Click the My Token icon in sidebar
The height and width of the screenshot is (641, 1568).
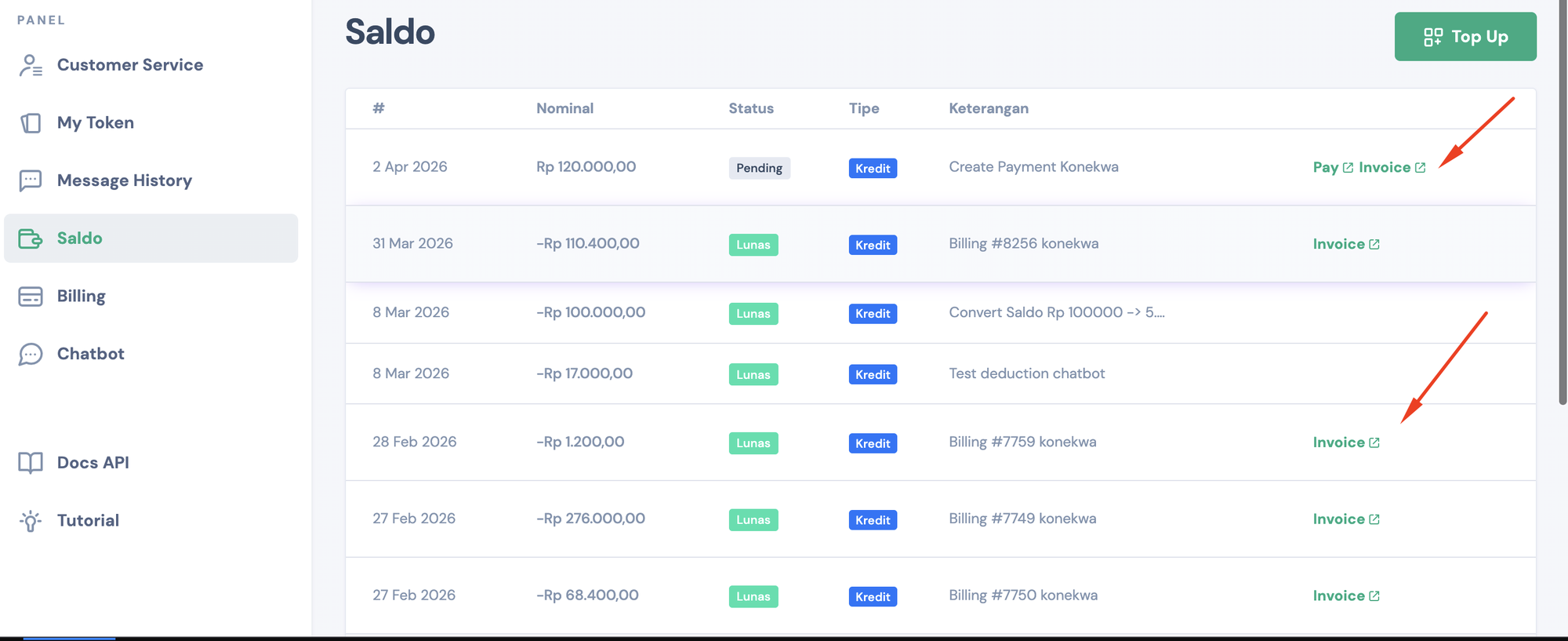click(31, 123)
